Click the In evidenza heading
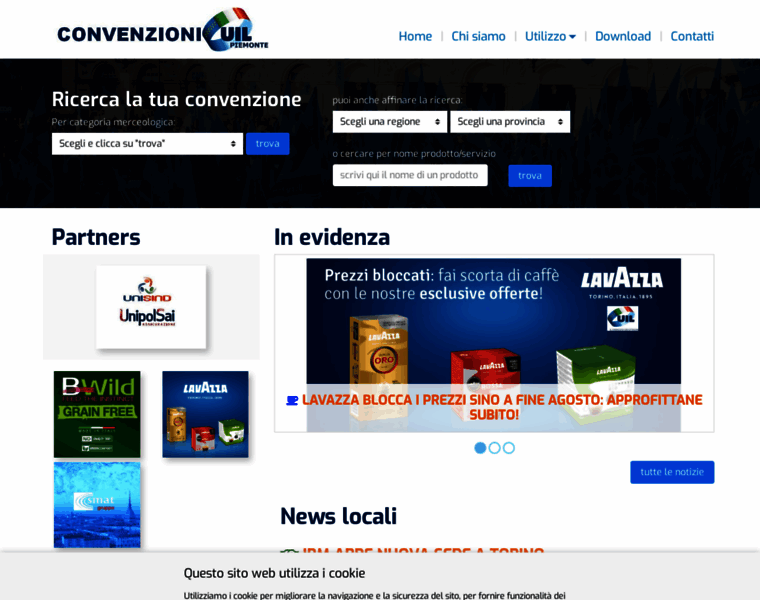 pyautogui.click(x=332, y=237)
